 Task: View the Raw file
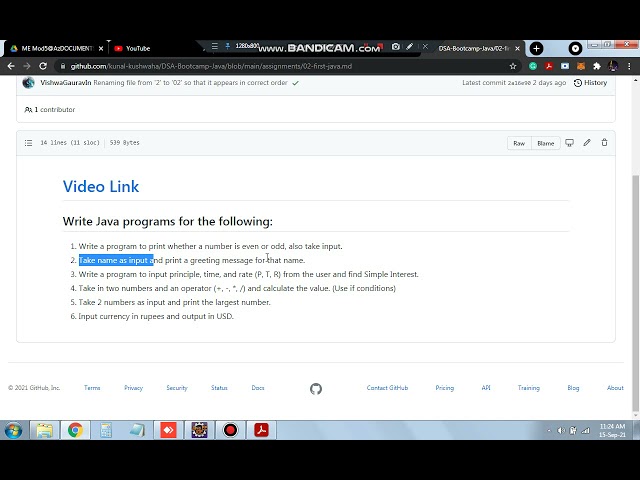tap(519, 143)
